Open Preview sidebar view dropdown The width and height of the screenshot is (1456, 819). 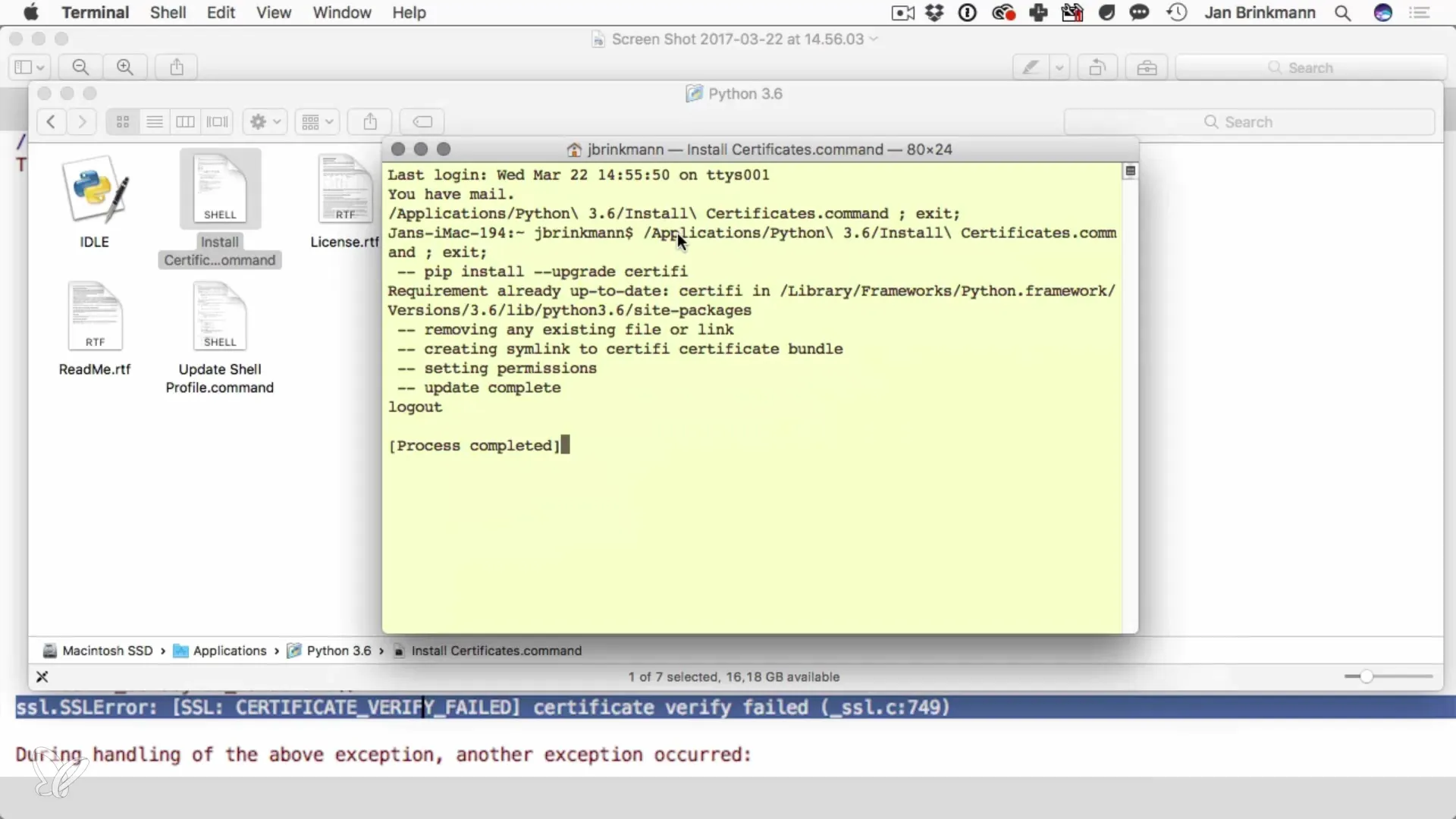click(30, 67)
